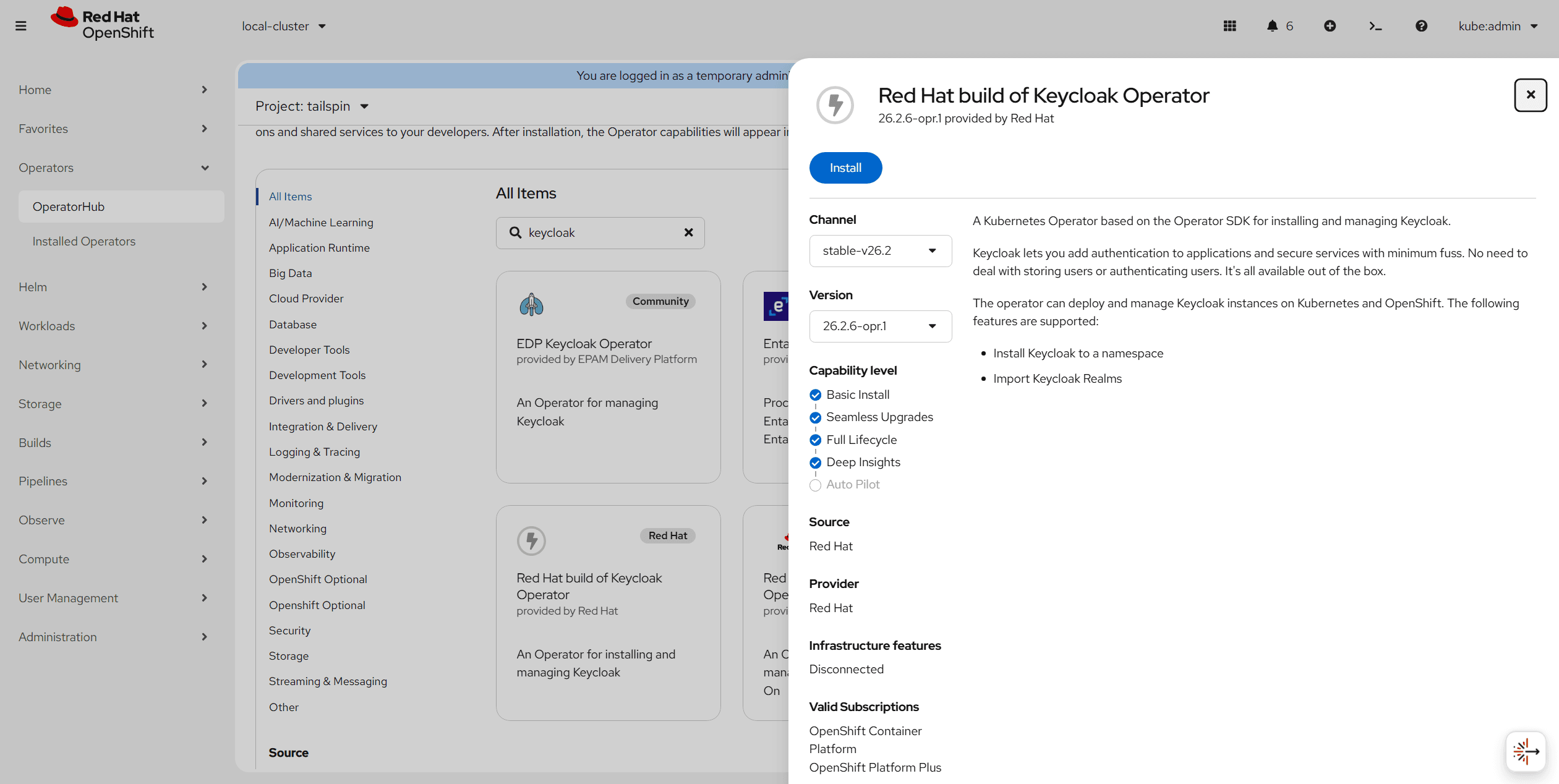
Task: Click the EDP Keycloak Operator rocket icon
Action: click(531, 305)
